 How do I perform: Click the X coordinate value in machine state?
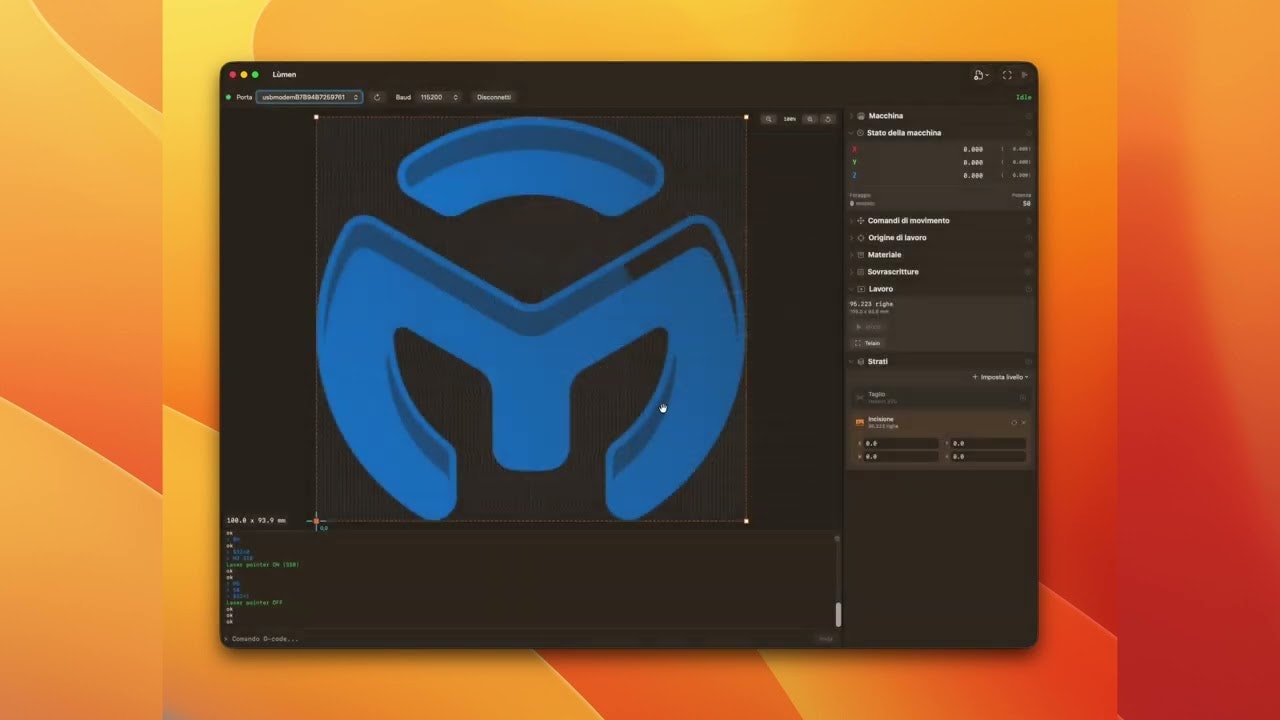[973, 149]
